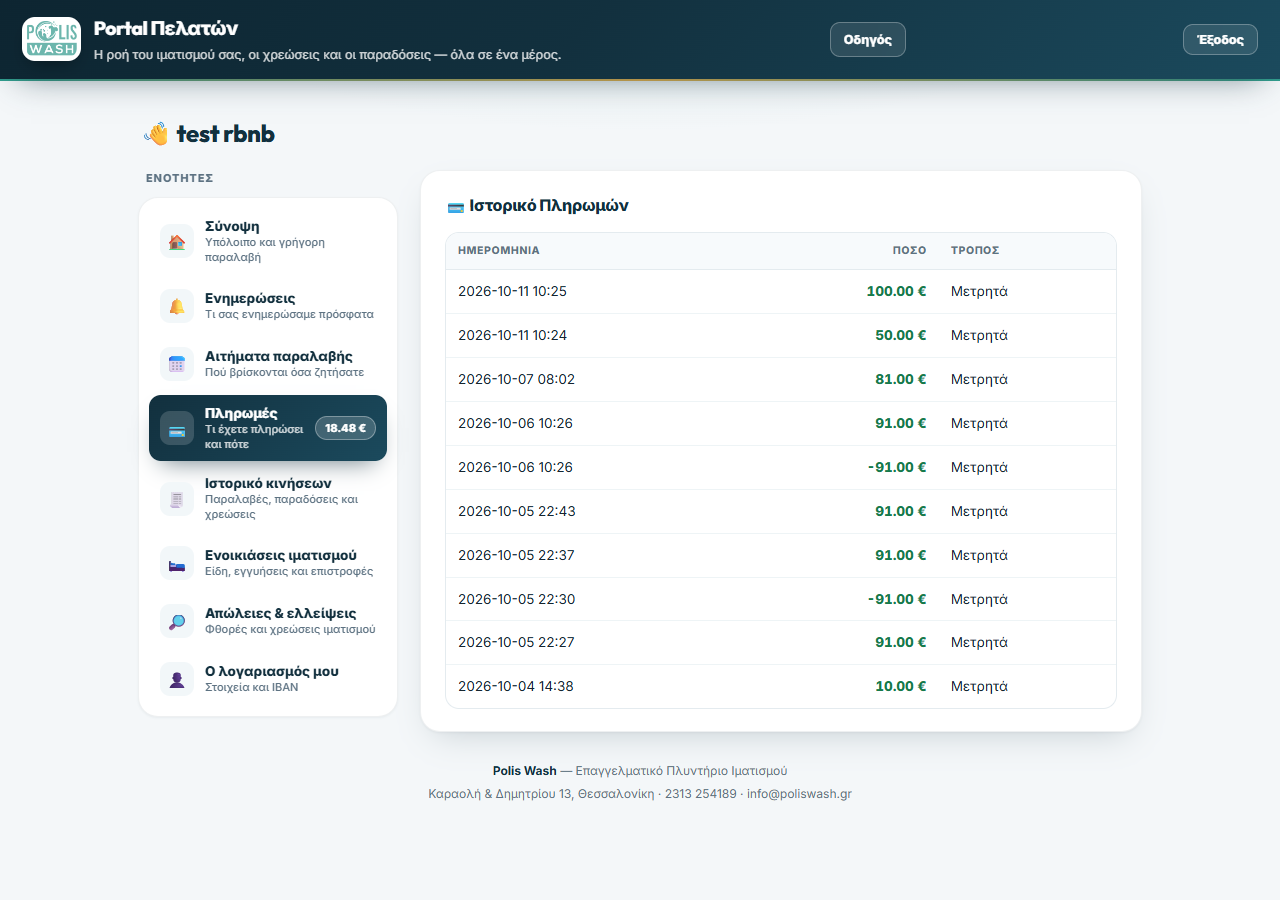Viewport: 1280px width, 900px height.
Task: Click the waving hand emoji near test rbnb
Action: [x=157, y=134]
